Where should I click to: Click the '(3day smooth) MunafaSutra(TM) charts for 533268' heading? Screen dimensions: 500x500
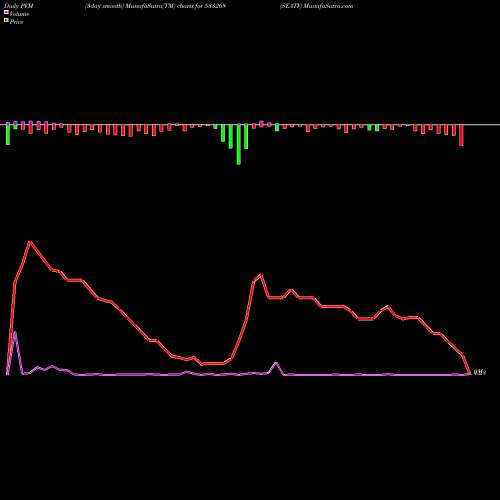[x=155, y=6]
